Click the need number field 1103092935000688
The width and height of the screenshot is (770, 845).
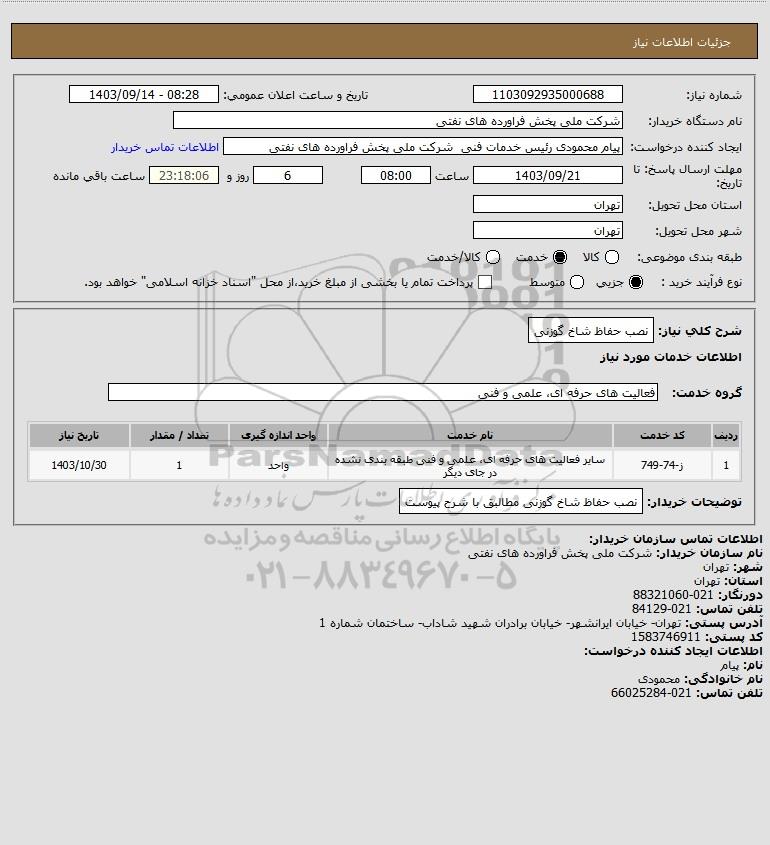point(547,94)
